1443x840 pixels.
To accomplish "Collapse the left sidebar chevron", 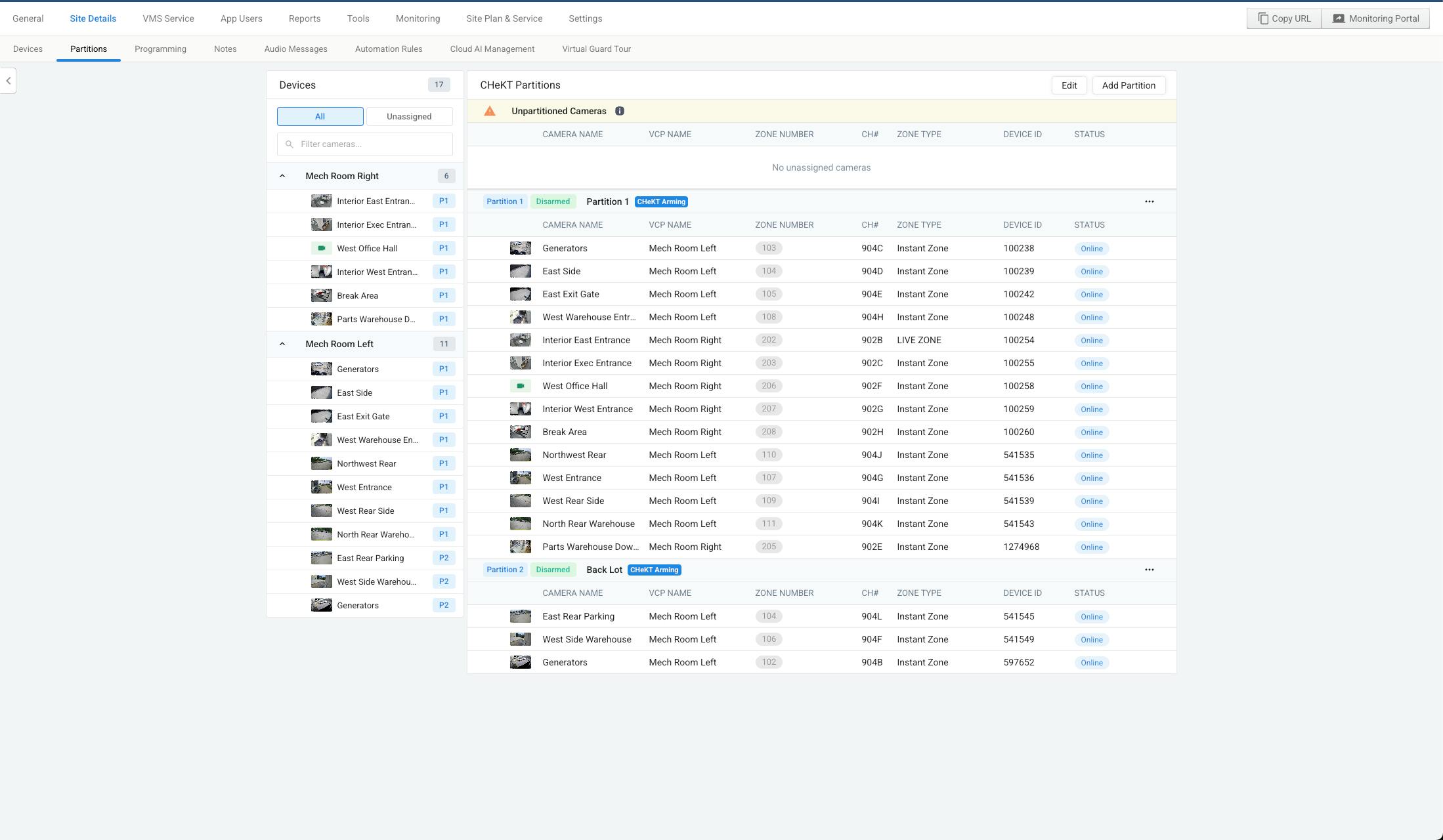I will (9, 81).
